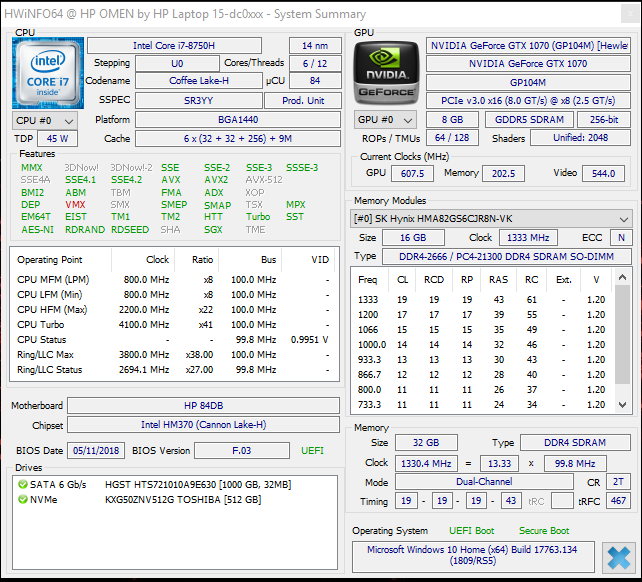This screenshot has width=642, height=582.
Task: Click the AVX2 feature label
Action: [216, 180]
